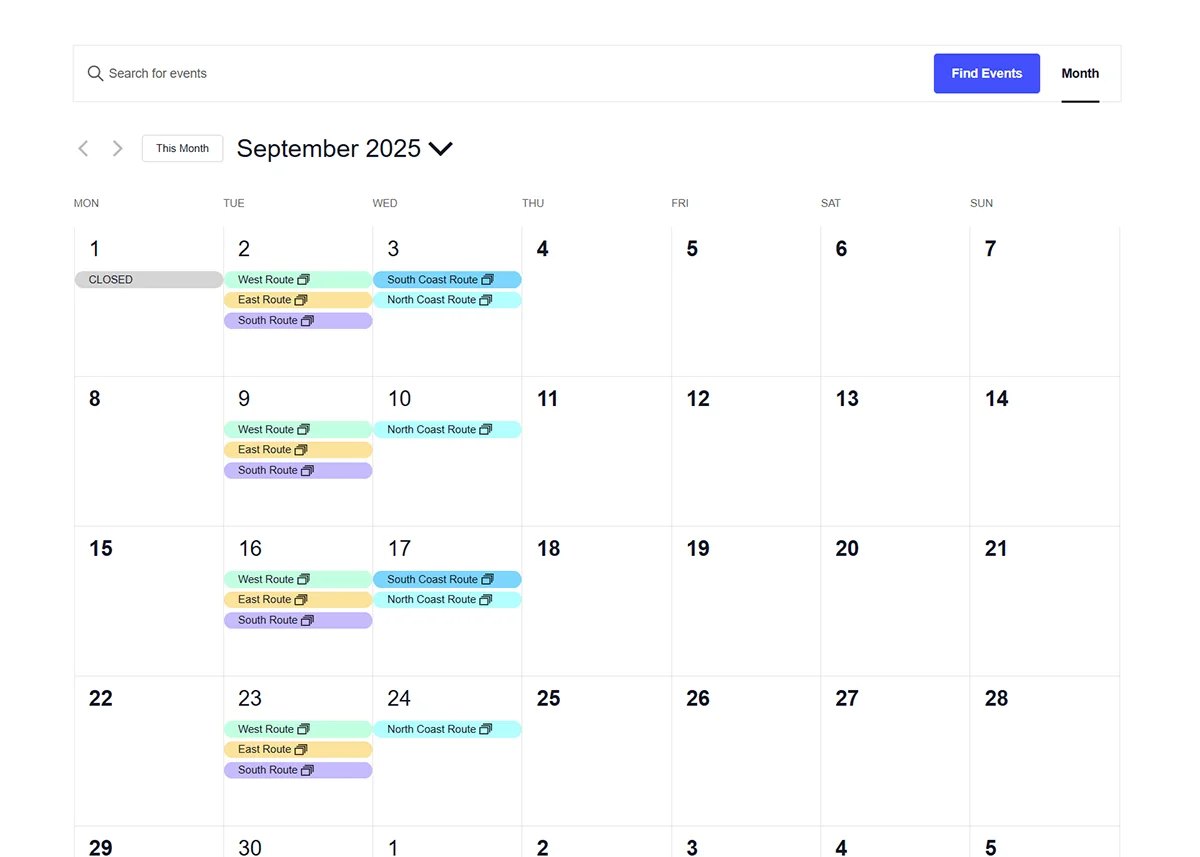This screenshot has height=857, width=1200.
Task: Open North Coast Route on September 17
Action: point(447,600)
